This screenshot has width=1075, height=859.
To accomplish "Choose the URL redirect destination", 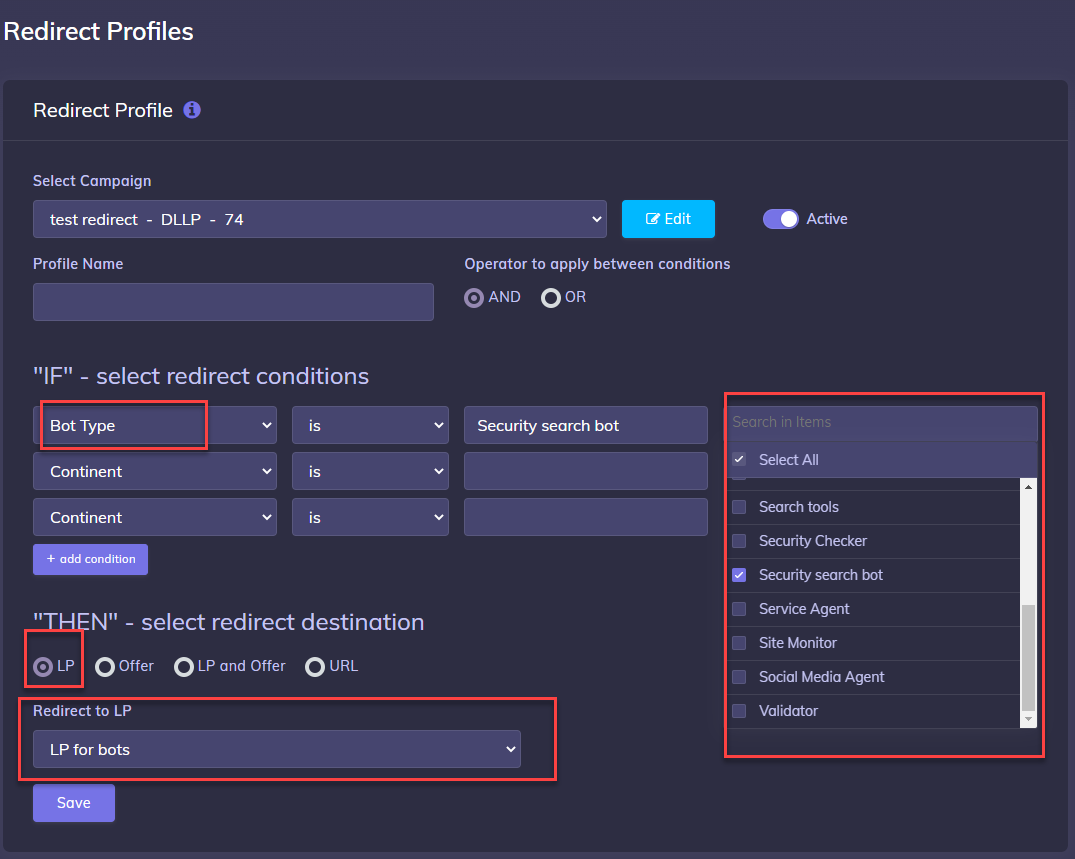I will (315, 666).
